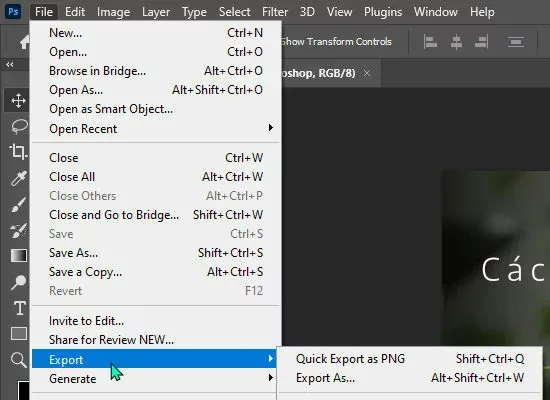
Task: Select the Brush tool
Action: pyautogui.click(x=18, y=204)
